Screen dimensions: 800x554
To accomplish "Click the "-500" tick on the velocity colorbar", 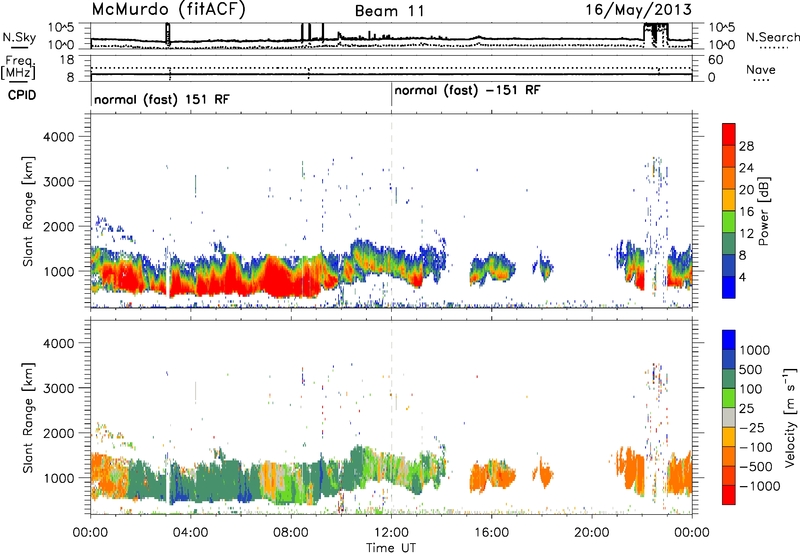I will [x=756, y=466].
